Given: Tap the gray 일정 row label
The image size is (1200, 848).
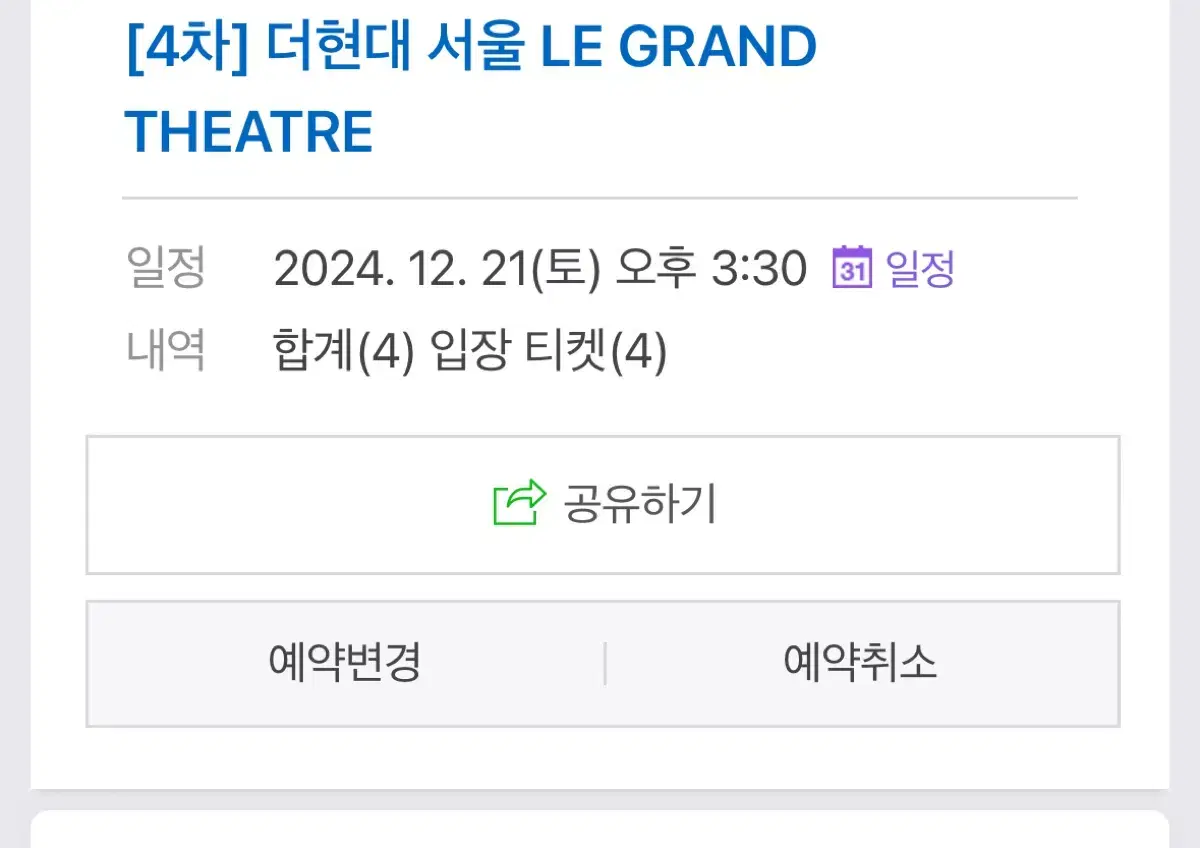Looking at the screenshot, I should click(165, 267).
